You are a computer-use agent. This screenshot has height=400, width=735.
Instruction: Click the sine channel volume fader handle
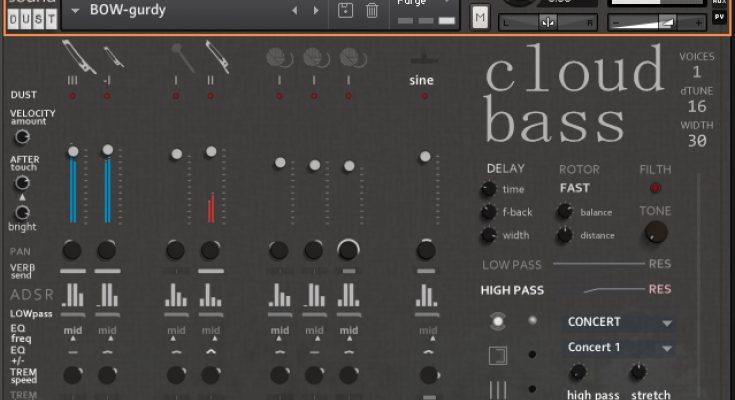pos(425,156)
